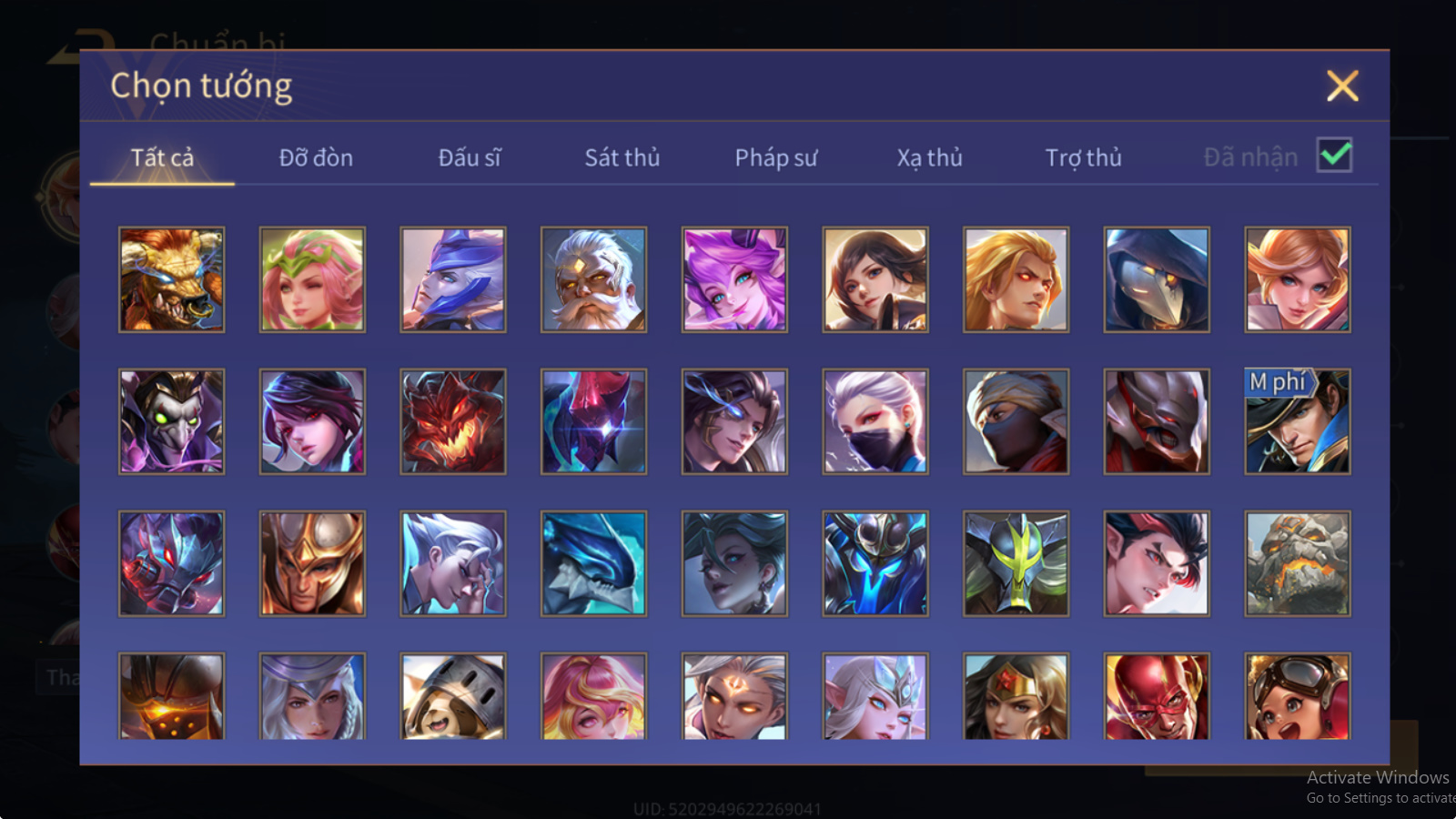Select the golden bull hero portrait
1456x819 pixels.
coord(171,279)
